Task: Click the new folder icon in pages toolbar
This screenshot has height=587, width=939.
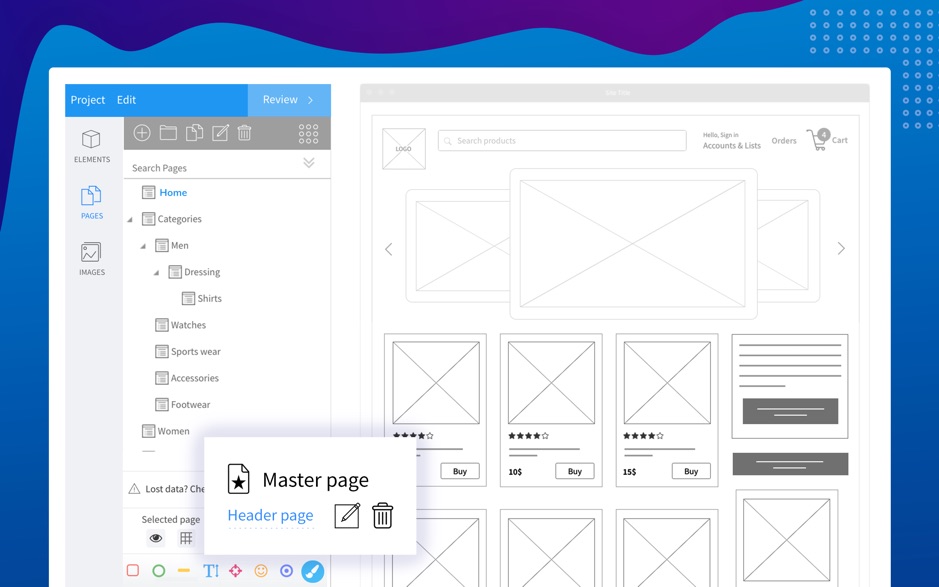Action: pyautogui.click(x=168, y=133)
